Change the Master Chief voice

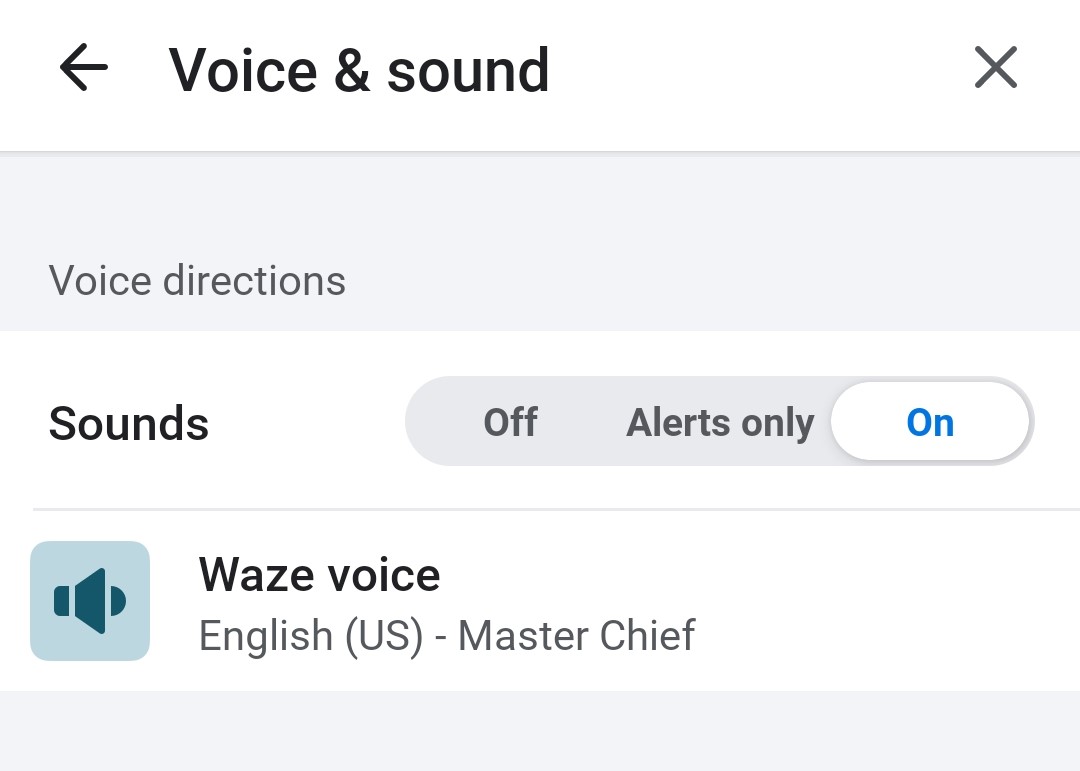(540, 601)
